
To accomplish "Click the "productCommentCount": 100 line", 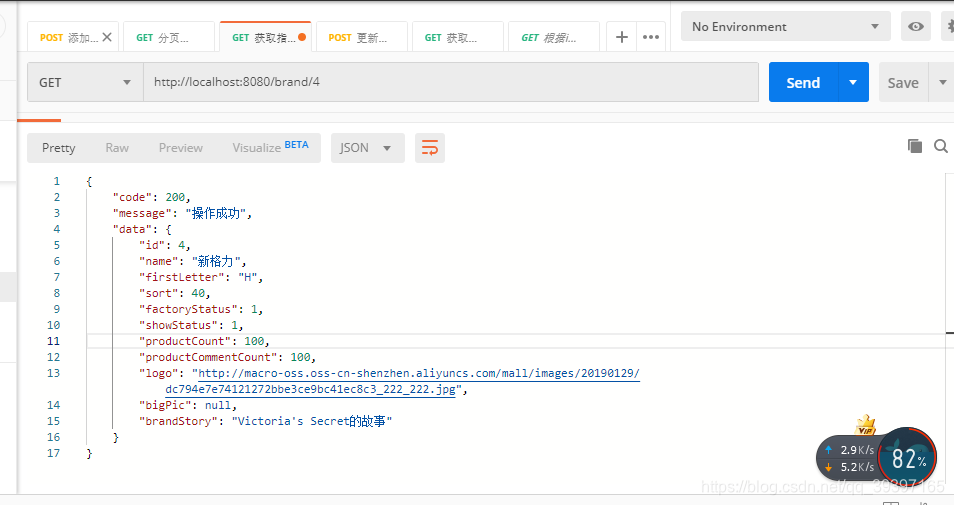I will [227, 357].
